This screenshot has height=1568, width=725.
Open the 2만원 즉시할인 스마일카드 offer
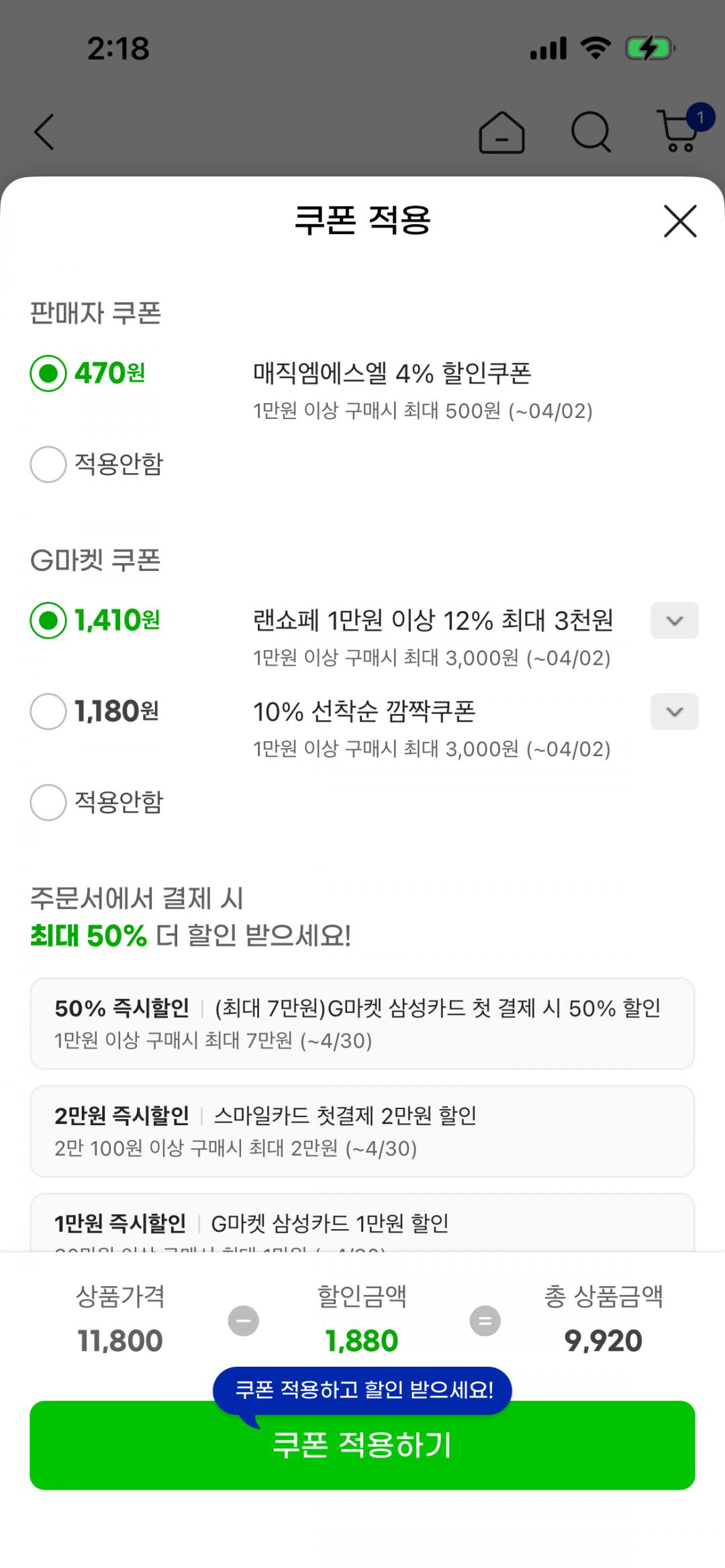click(362, 1131)
